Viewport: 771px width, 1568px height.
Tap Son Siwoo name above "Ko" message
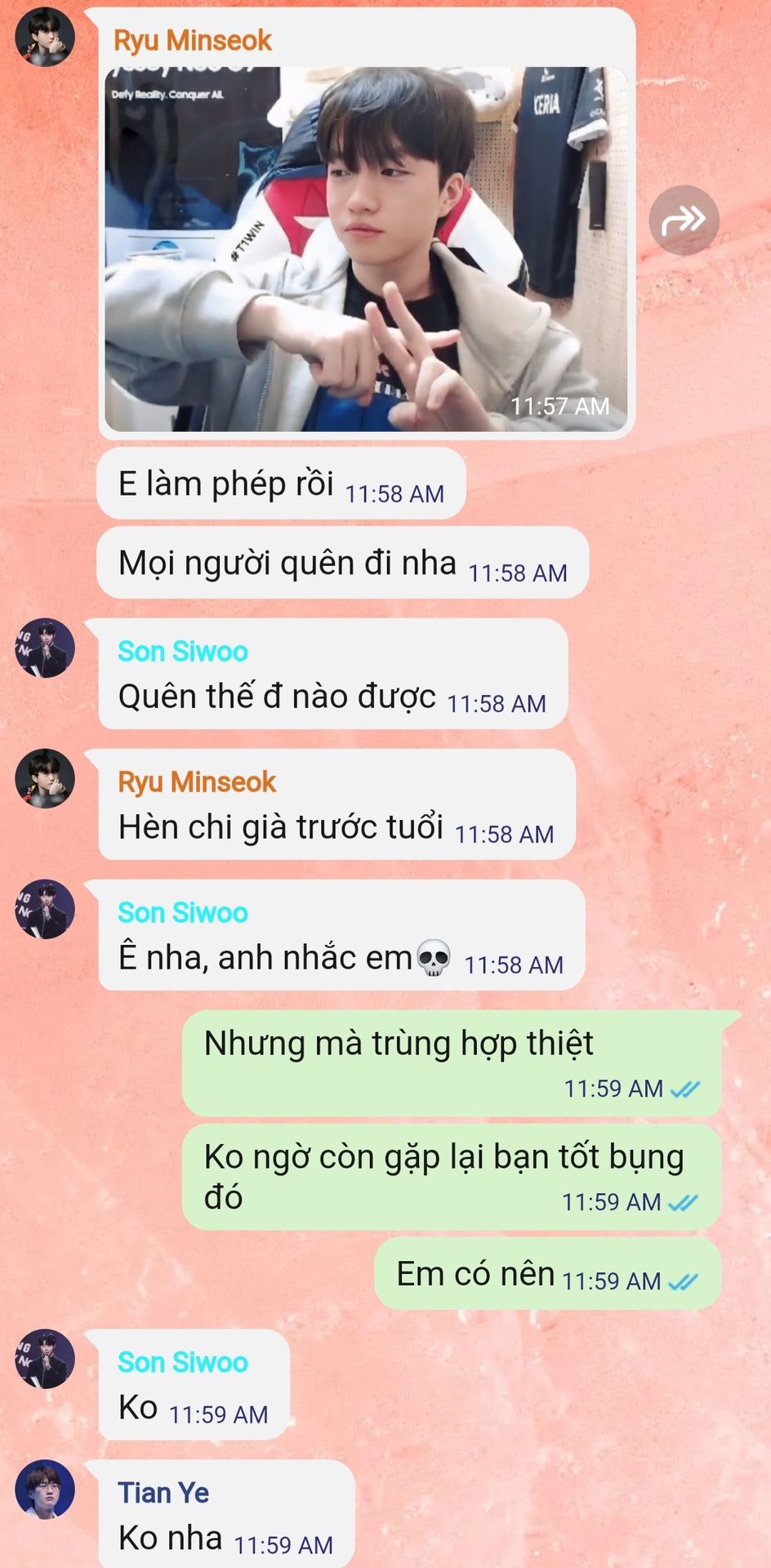coord(183,1362)
